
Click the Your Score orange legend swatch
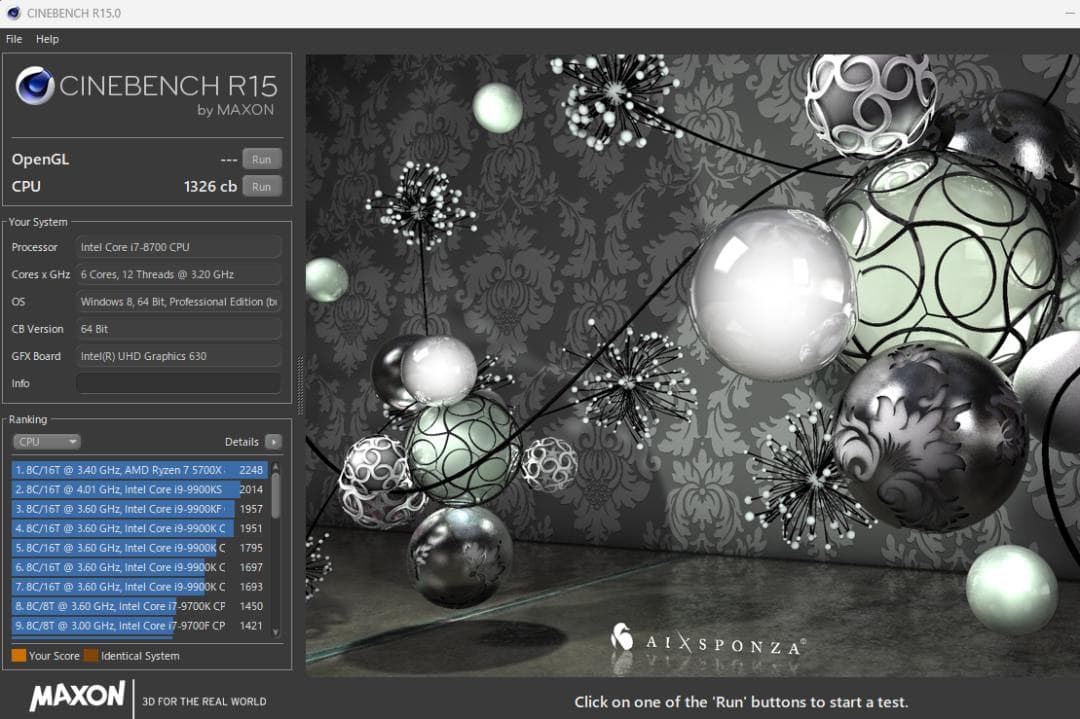click(x=19, y=655)
